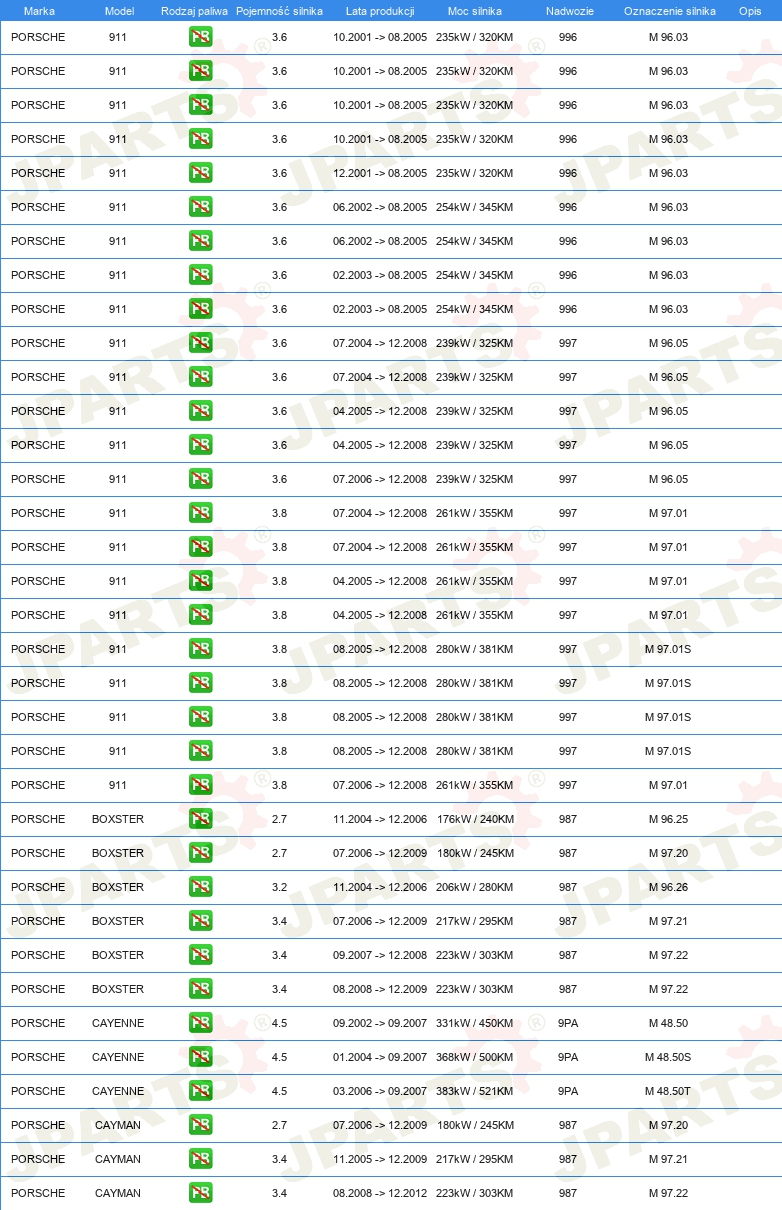Select the fuel icon in the Cayenne 500KM row
The width and height of the screenshot is (782, 1210).
click(x=200, y=1057)
